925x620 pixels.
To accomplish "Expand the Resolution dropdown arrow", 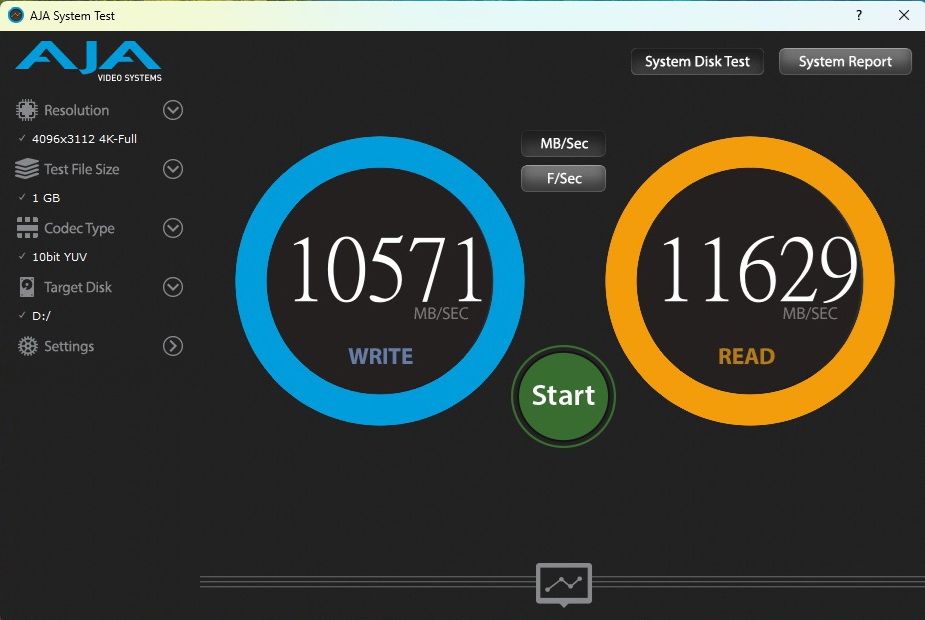I will pos(173,110).
